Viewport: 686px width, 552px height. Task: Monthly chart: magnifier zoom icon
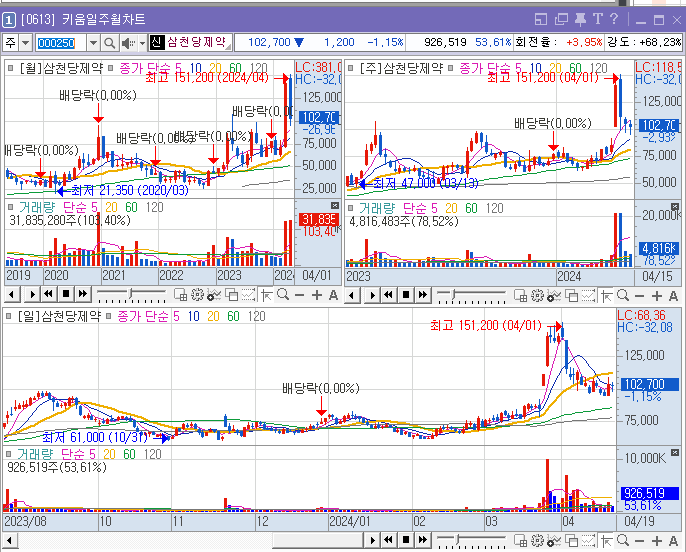coord(283,295)
